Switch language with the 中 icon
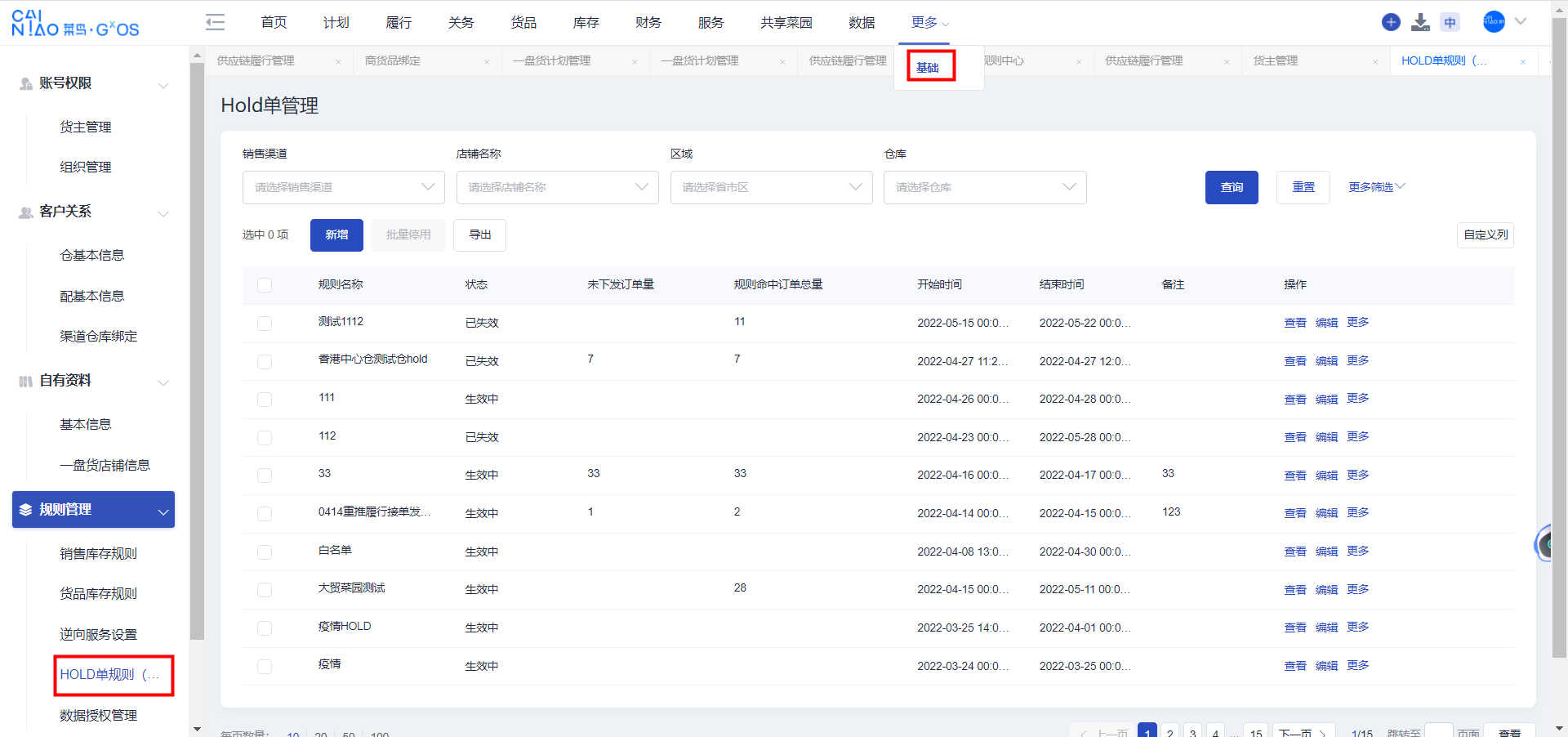This screenshot has width=1568, height=737. tap(1450, 23)
